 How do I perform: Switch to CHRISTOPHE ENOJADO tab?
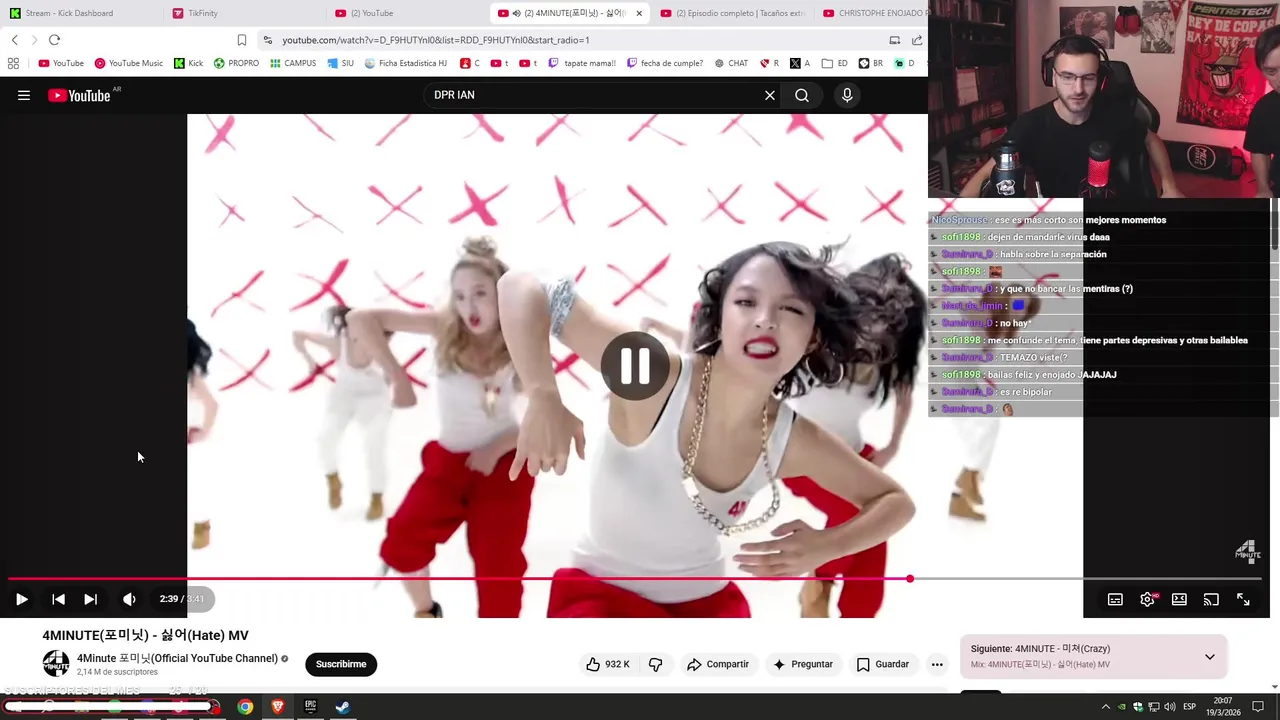(874, 13)
